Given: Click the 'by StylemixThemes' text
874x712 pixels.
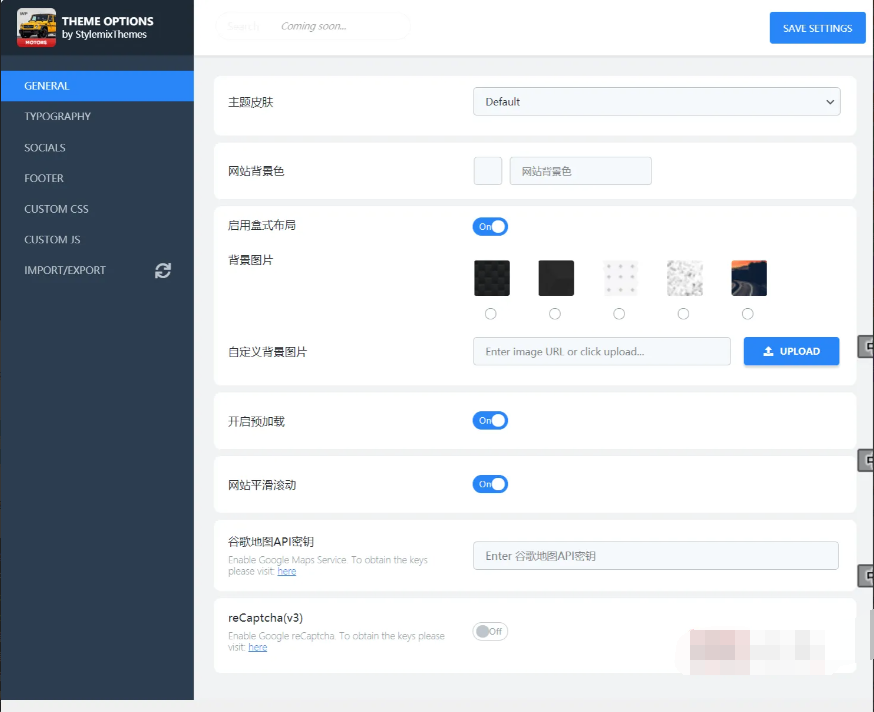Looking at the screenshot, I should pos(104,35).
